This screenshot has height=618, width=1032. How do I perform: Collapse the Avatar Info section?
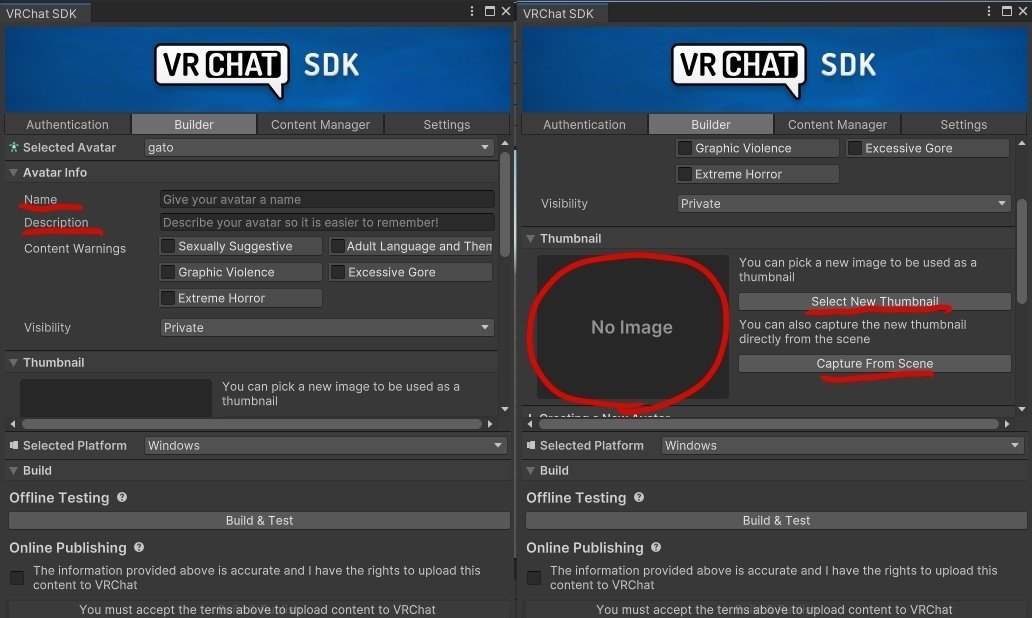(13, 172)
